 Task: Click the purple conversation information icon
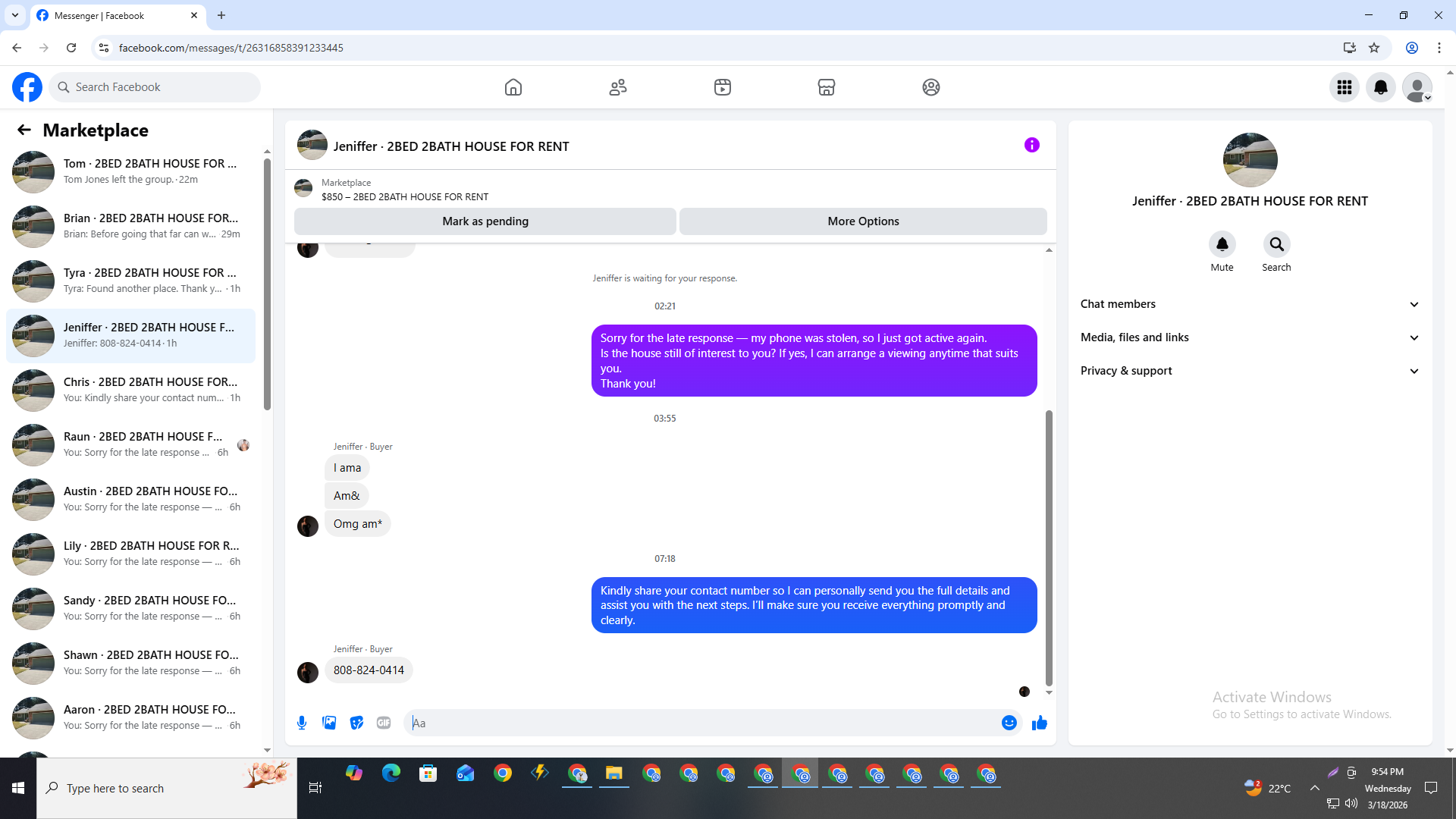pyautogui.click(x=1031, y=145)
